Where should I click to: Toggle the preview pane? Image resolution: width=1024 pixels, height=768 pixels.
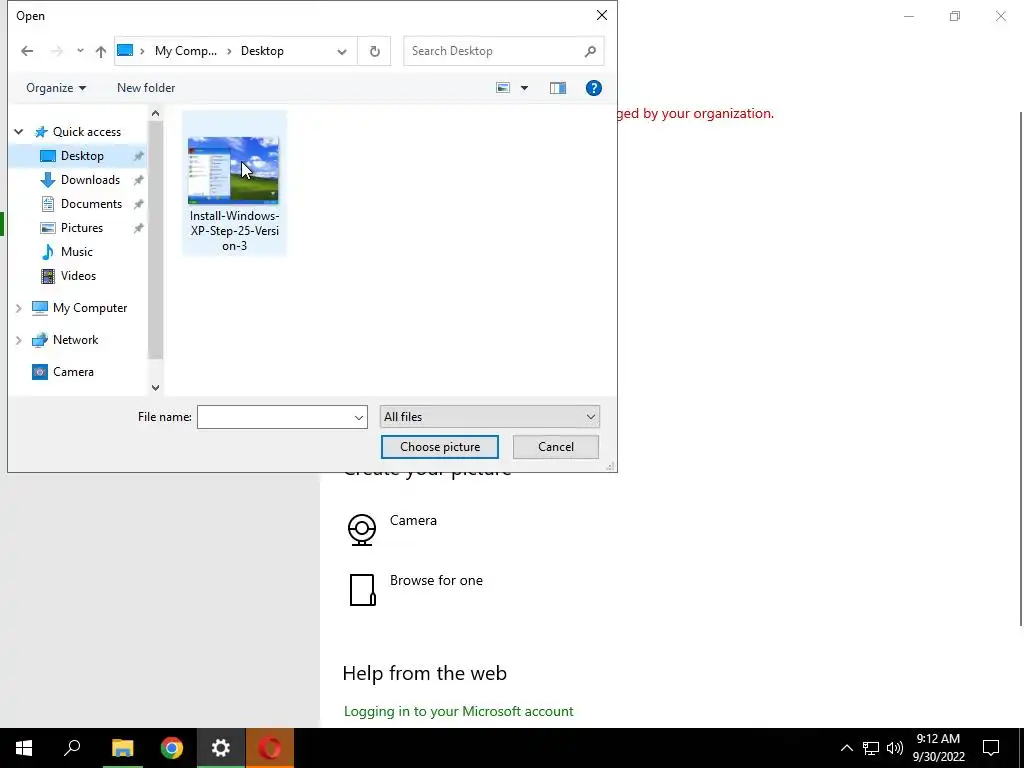coord(558,88)
